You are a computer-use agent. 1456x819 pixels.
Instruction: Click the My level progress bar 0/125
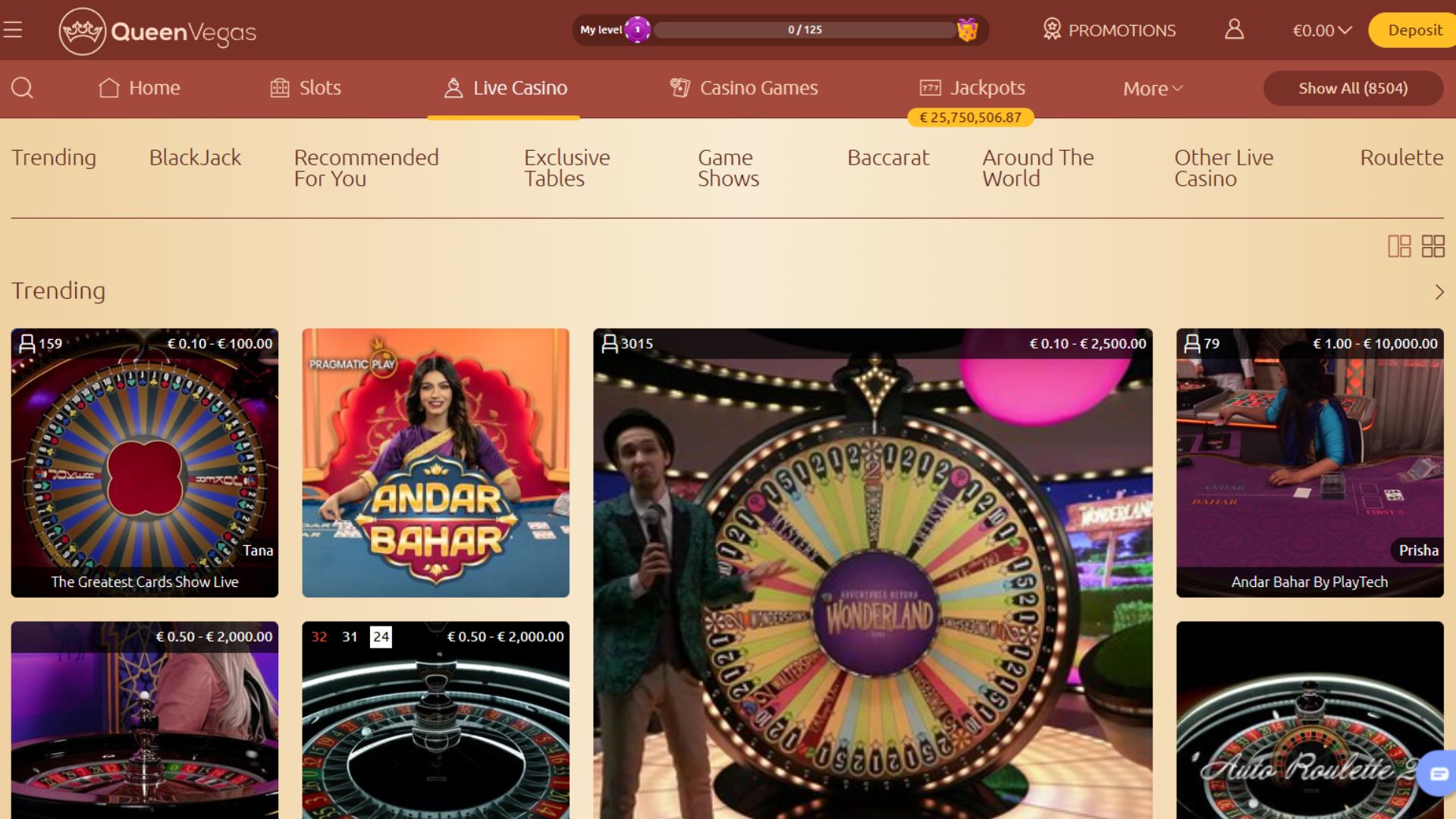point(805,30)
